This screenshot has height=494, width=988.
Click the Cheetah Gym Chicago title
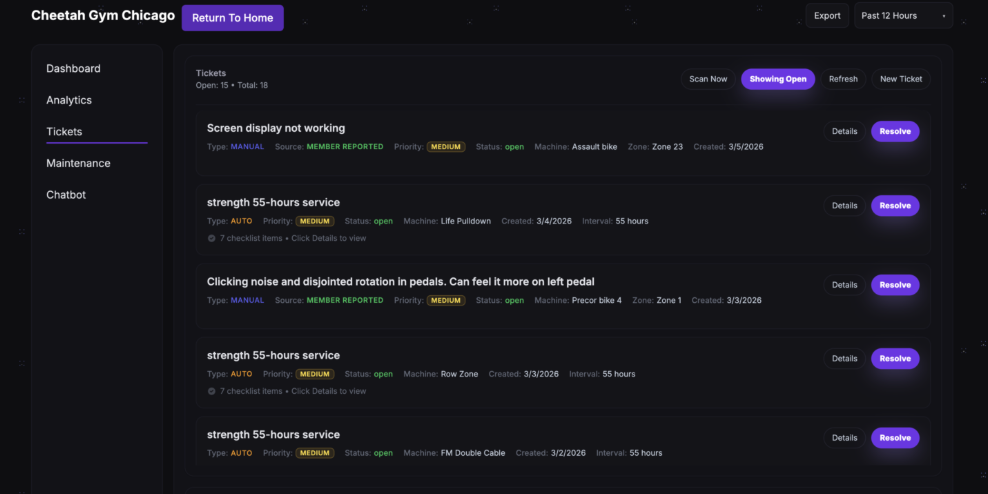click(x=103, y=16)
